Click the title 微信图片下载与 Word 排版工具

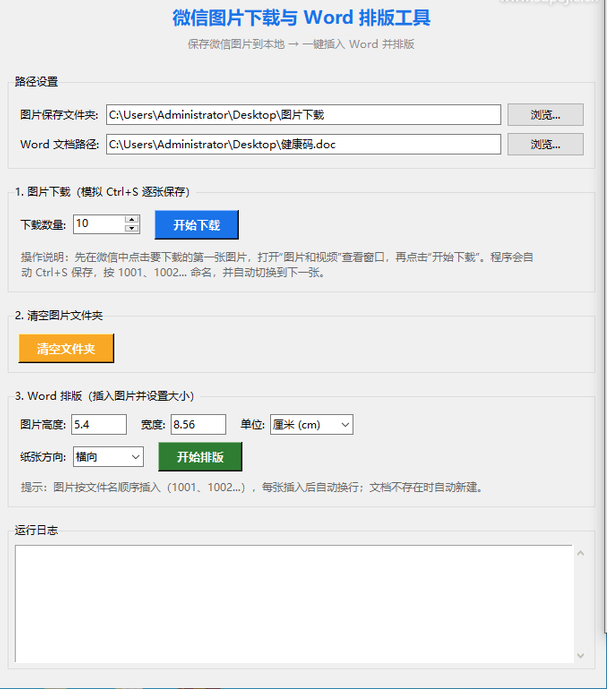pyautogui.click(x=301, y=18)
